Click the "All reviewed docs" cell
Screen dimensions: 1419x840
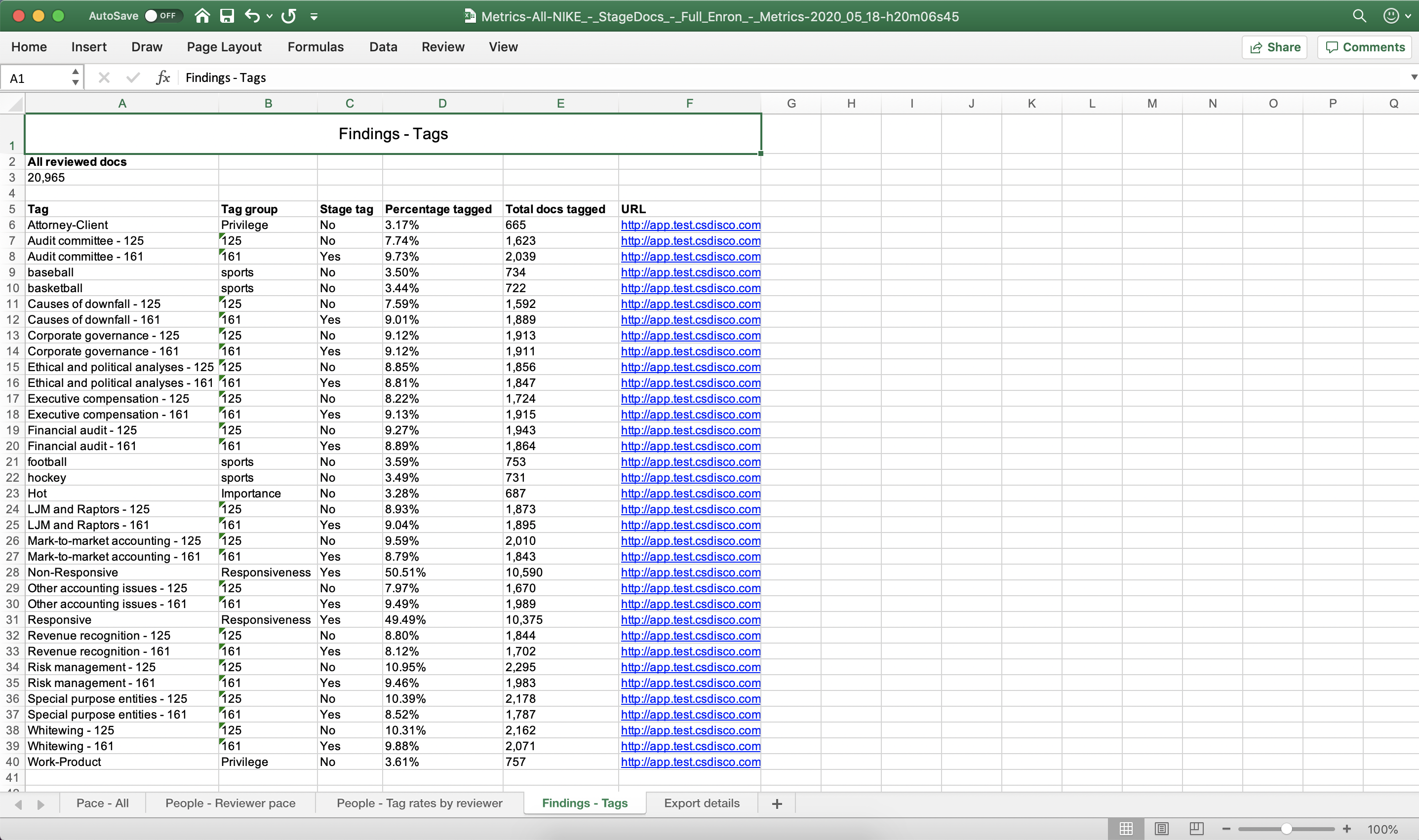click(x=122, y=162)
